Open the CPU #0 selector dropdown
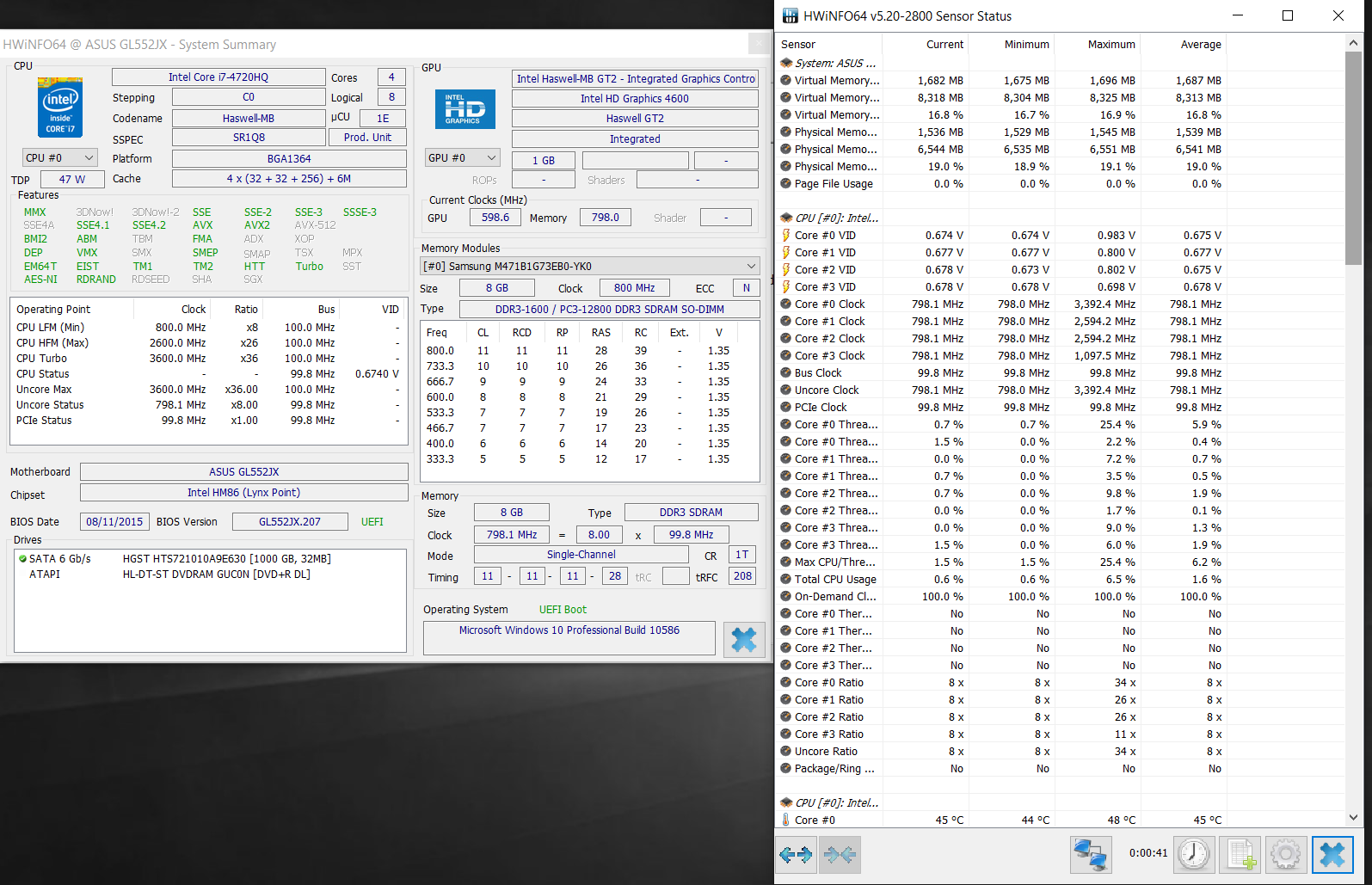Image resolution: width=1372 pixels, height=885 pixels. (x=59, y=158)
